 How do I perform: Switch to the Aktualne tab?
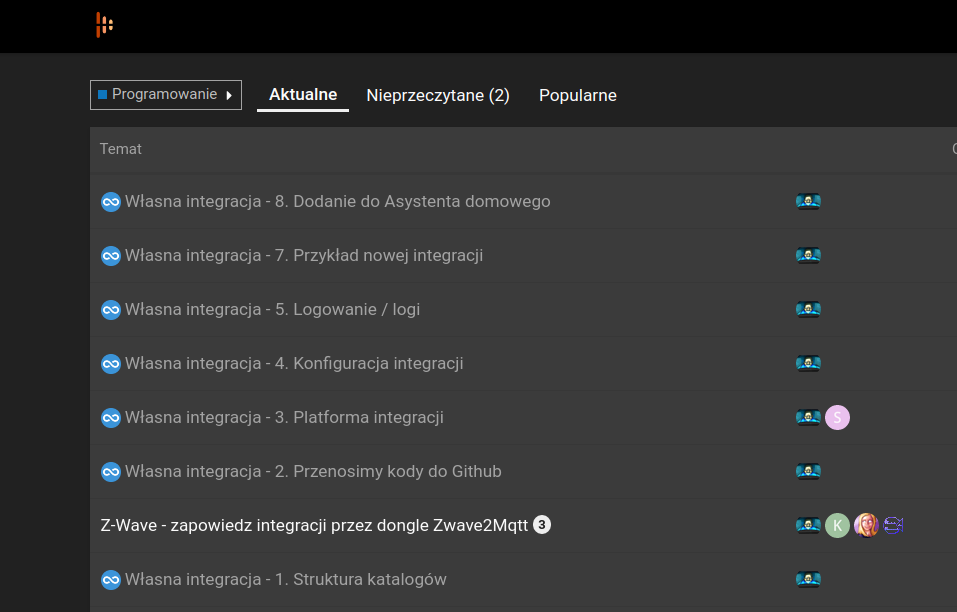coord(303,95)
